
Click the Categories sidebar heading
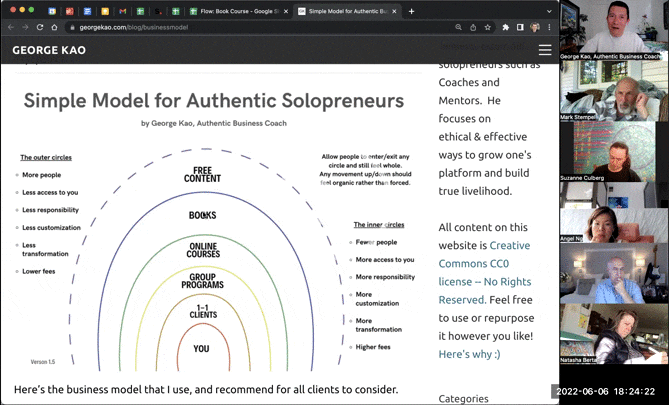(x=463, y=399)
